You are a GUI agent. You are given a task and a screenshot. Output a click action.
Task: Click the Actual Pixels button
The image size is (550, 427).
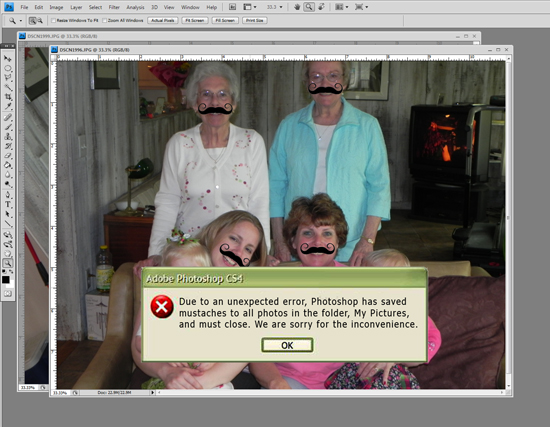163,21
